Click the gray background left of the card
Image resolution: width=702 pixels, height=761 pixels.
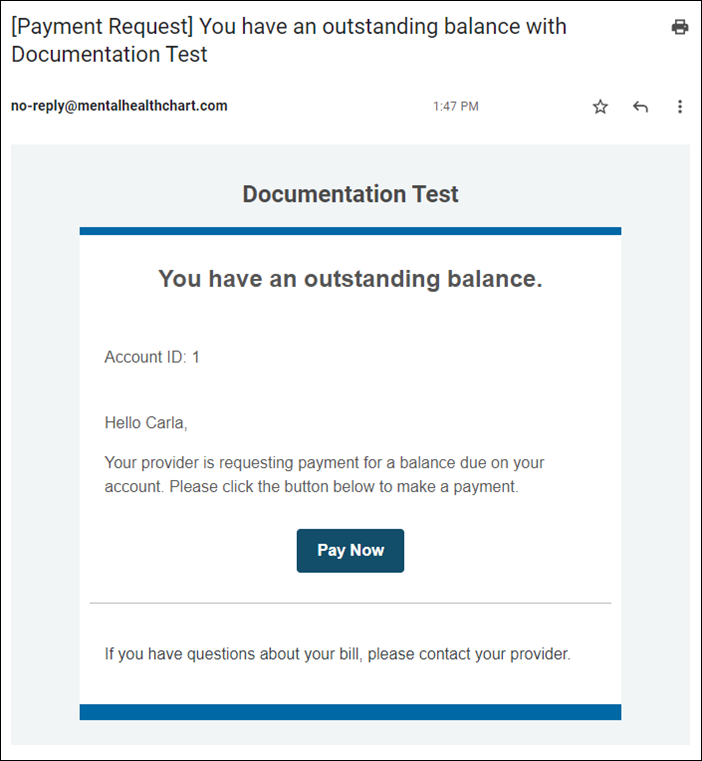[45, 450]
